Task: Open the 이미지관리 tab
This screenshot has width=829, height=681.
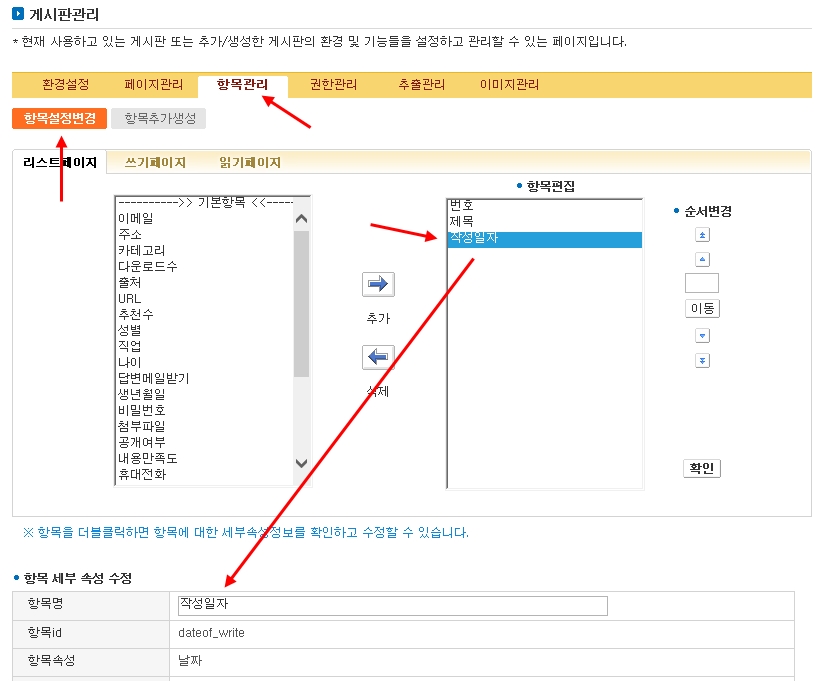Action: [x=509, y=85]
